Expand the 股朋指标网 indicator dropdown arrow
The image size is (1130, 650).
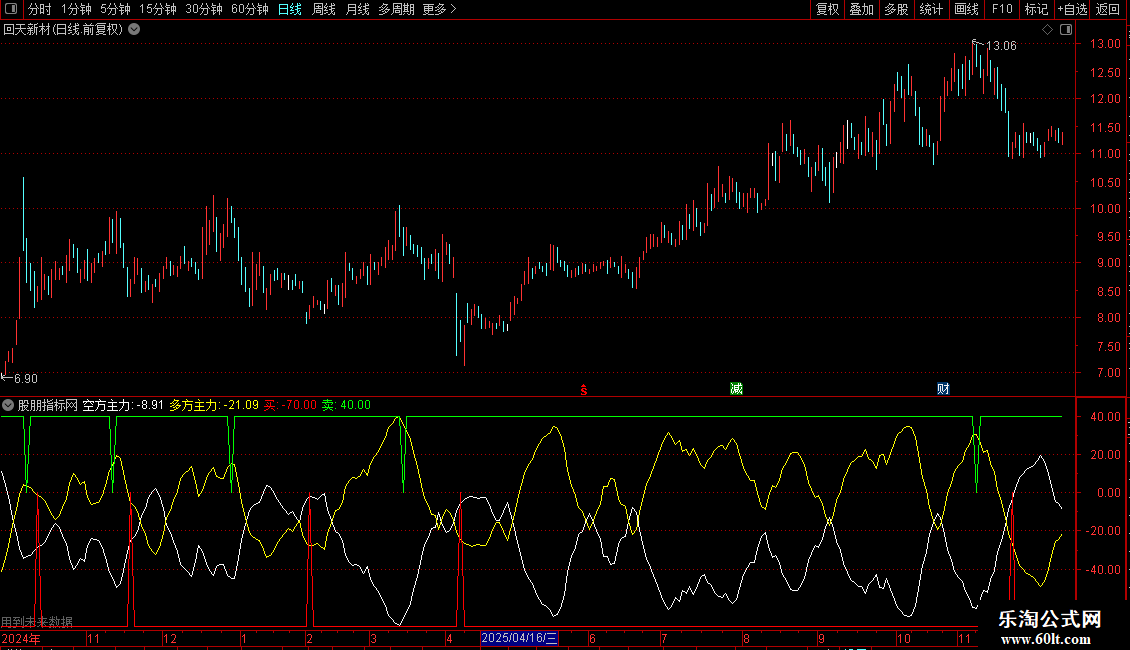pyautogui.click(x=8, y=405)
